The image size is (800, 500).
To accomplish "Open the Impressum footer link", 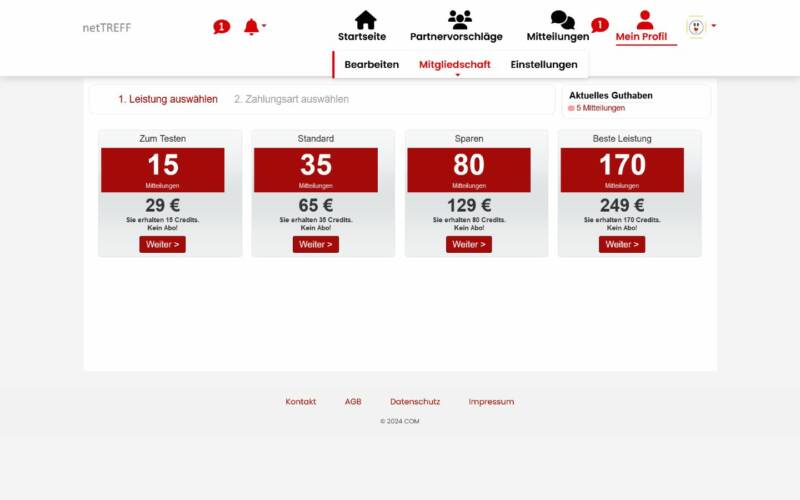I will pyautogui.click(x=491, y=402).
